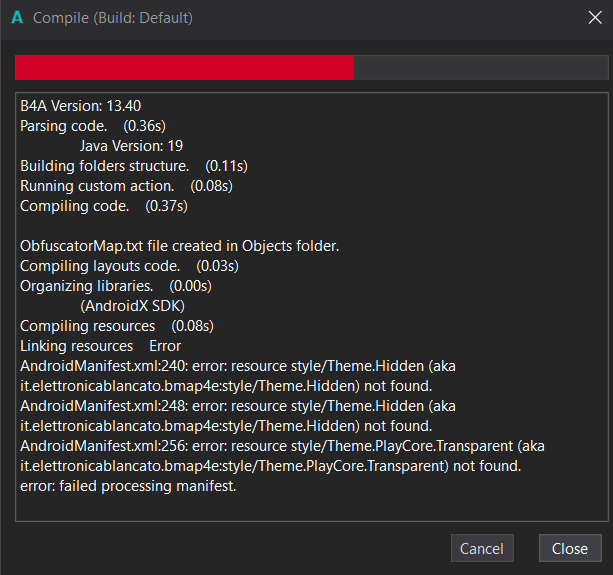Close the Compile dialog with the X
This screenshot has height=575, width=613.
click(594, 18)
